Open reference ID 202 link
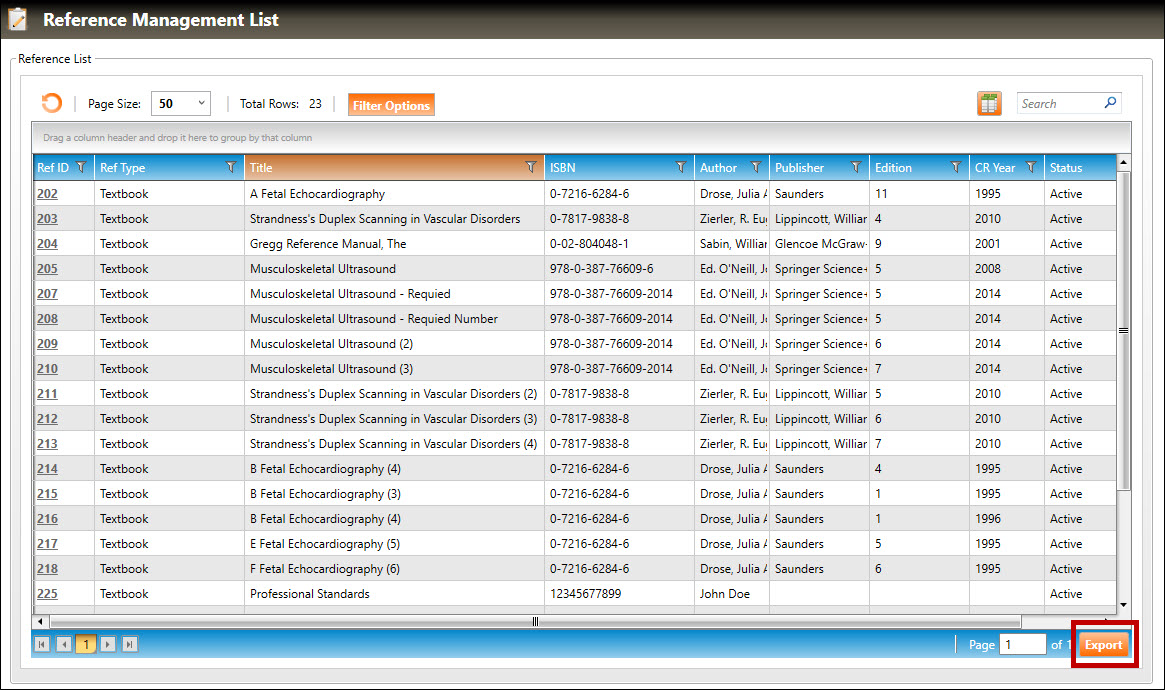Image resolution: width=1165 pixels, height=690 pixels. [x=47, y=194]
